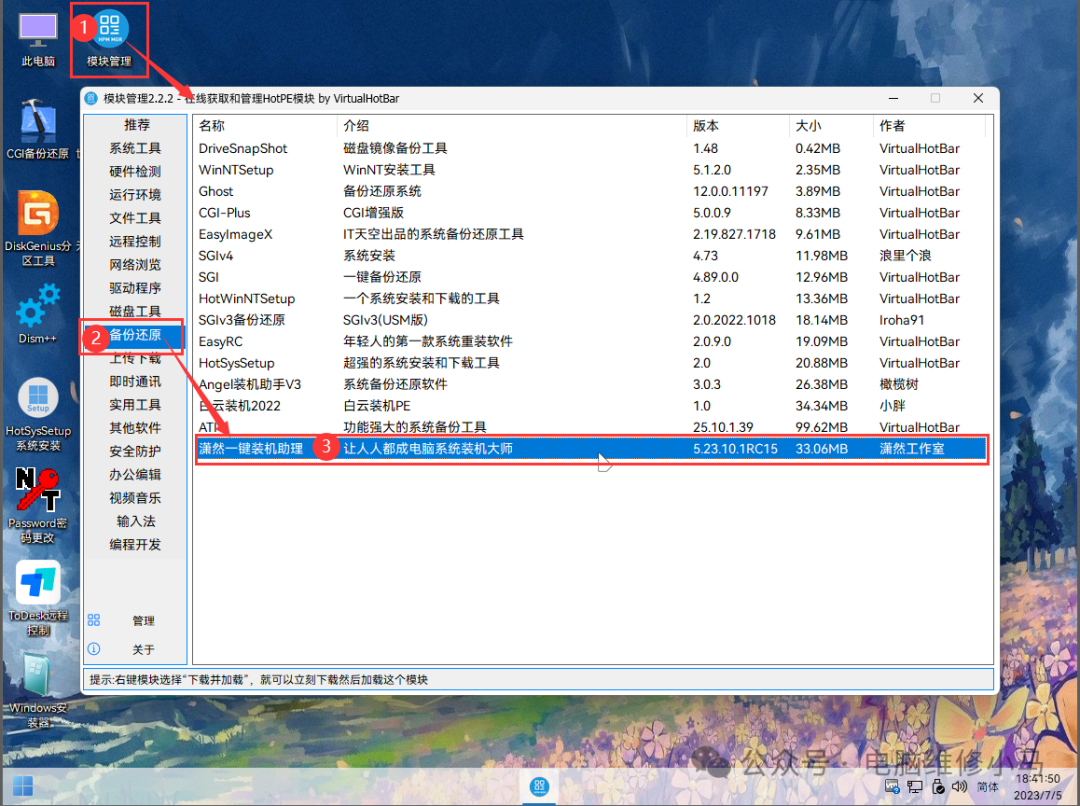Screen dimensions: 1080x806
Task: Switch to the 其他软件 category
Action: pos(136,428)
